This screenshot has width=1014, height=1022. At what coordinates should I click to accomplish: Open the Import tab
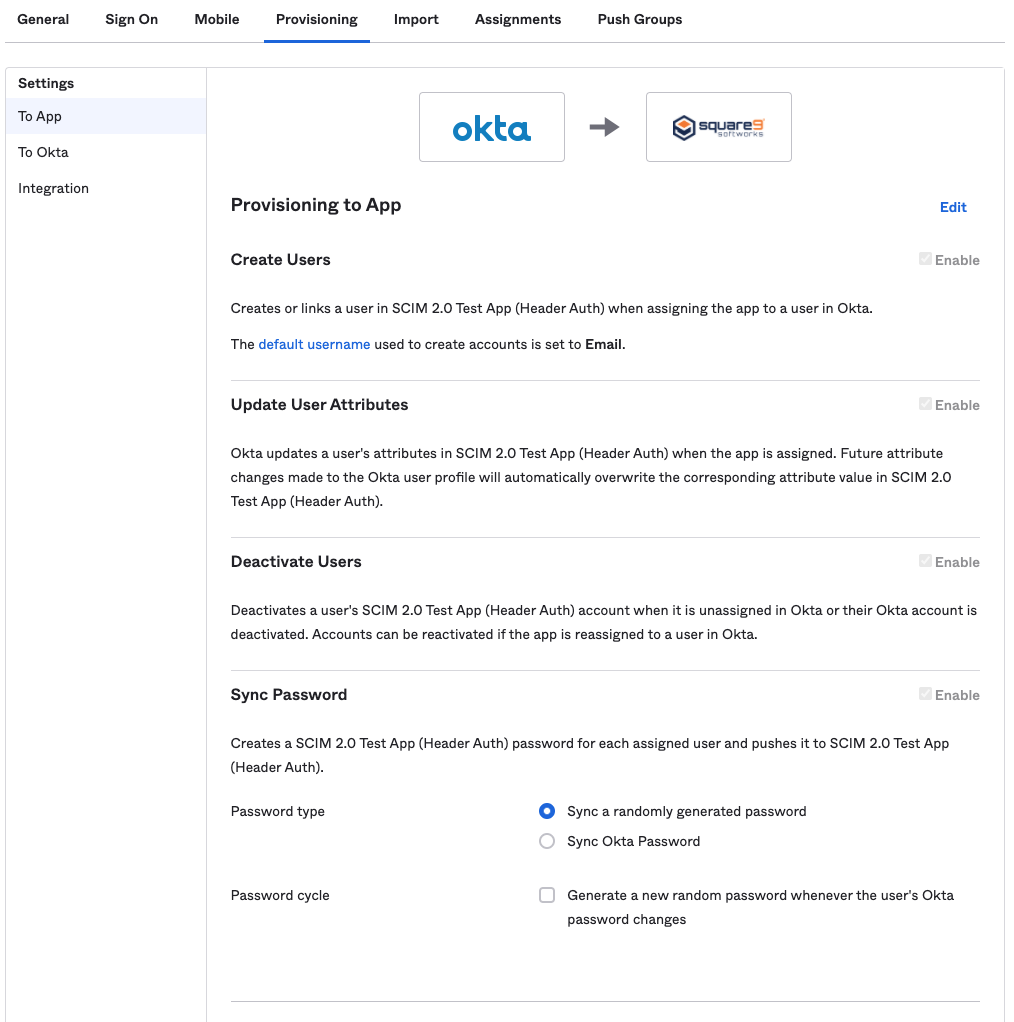tap(416, 19)
